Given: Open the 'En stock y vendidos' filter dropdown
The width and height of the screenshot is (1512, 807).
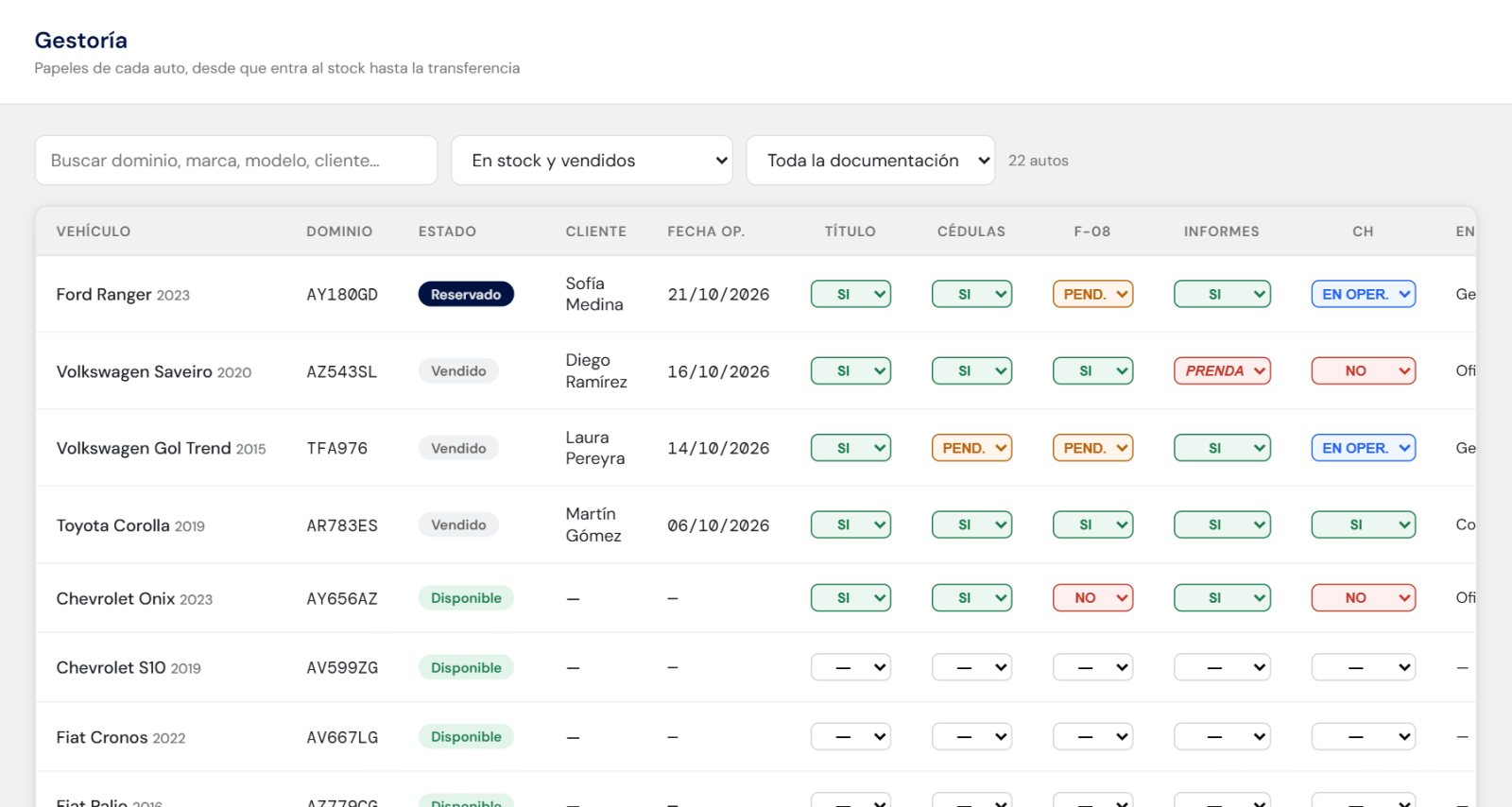Looking at the screenshot, I should tap(592, 161).
